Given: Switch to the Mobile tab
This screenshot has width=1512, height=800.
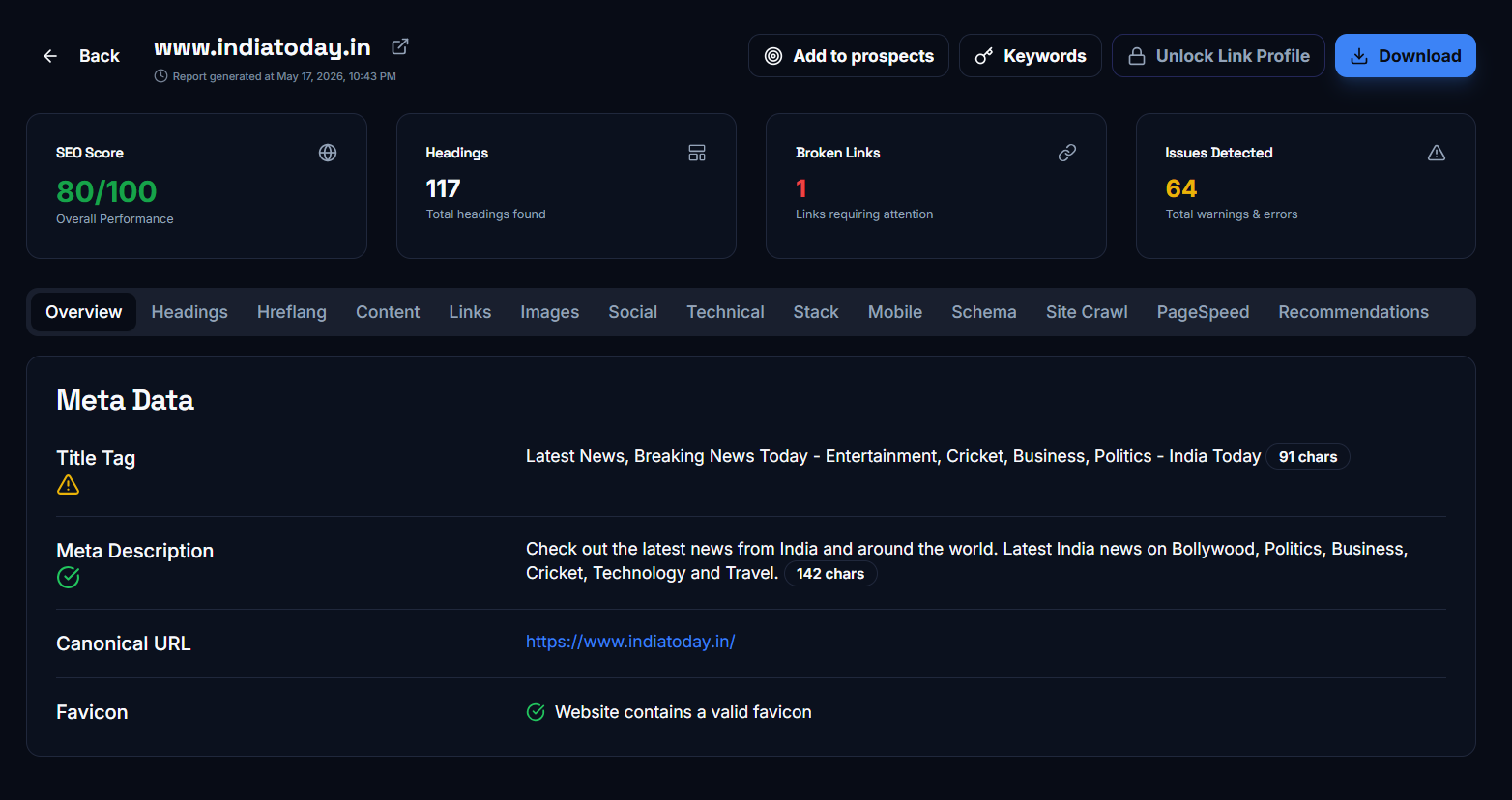Looking at the screenshot, I should 895,312.
